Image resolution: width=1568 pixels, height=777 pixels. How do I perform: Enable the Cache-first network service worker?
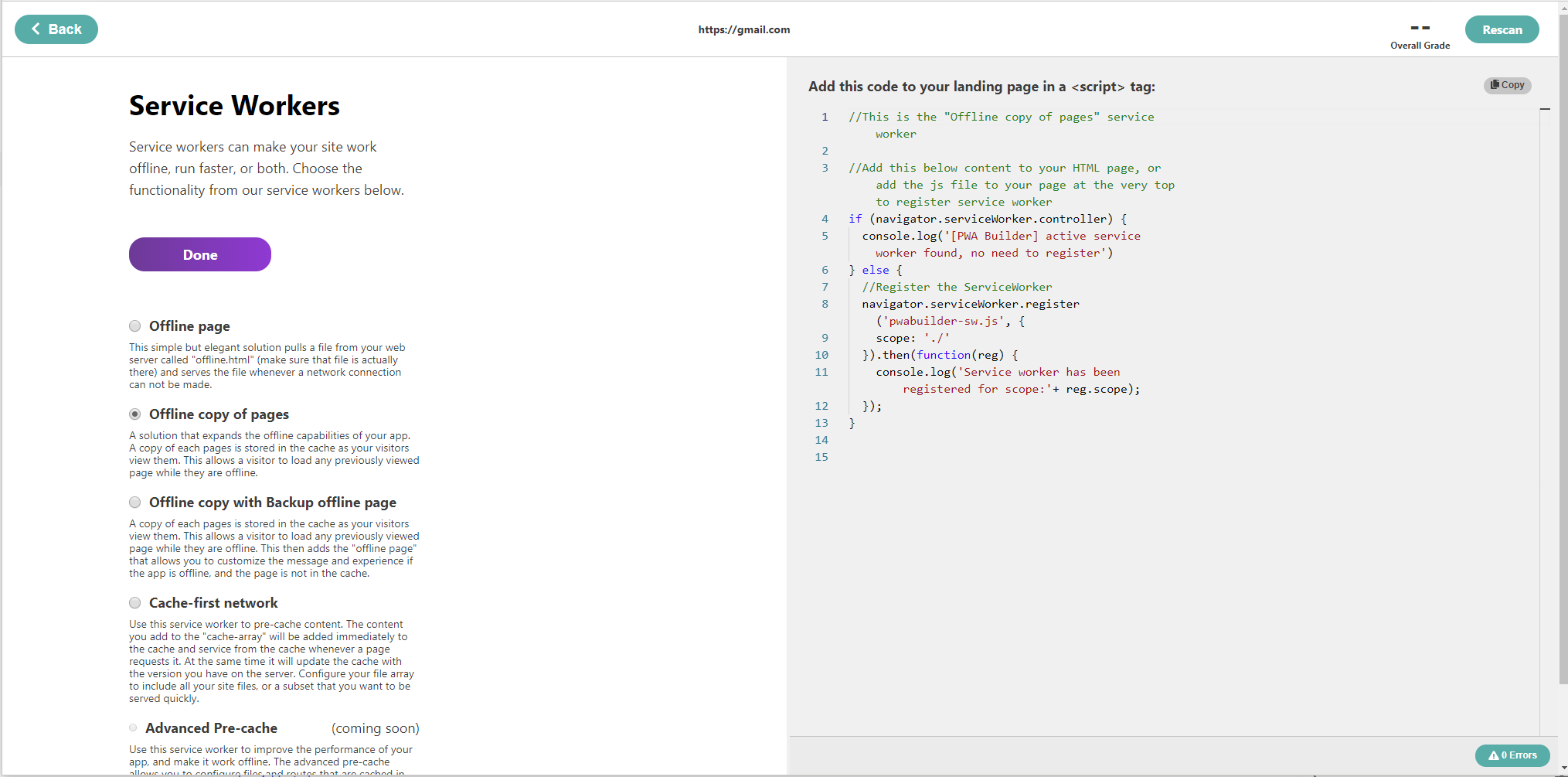click(135, 603)
